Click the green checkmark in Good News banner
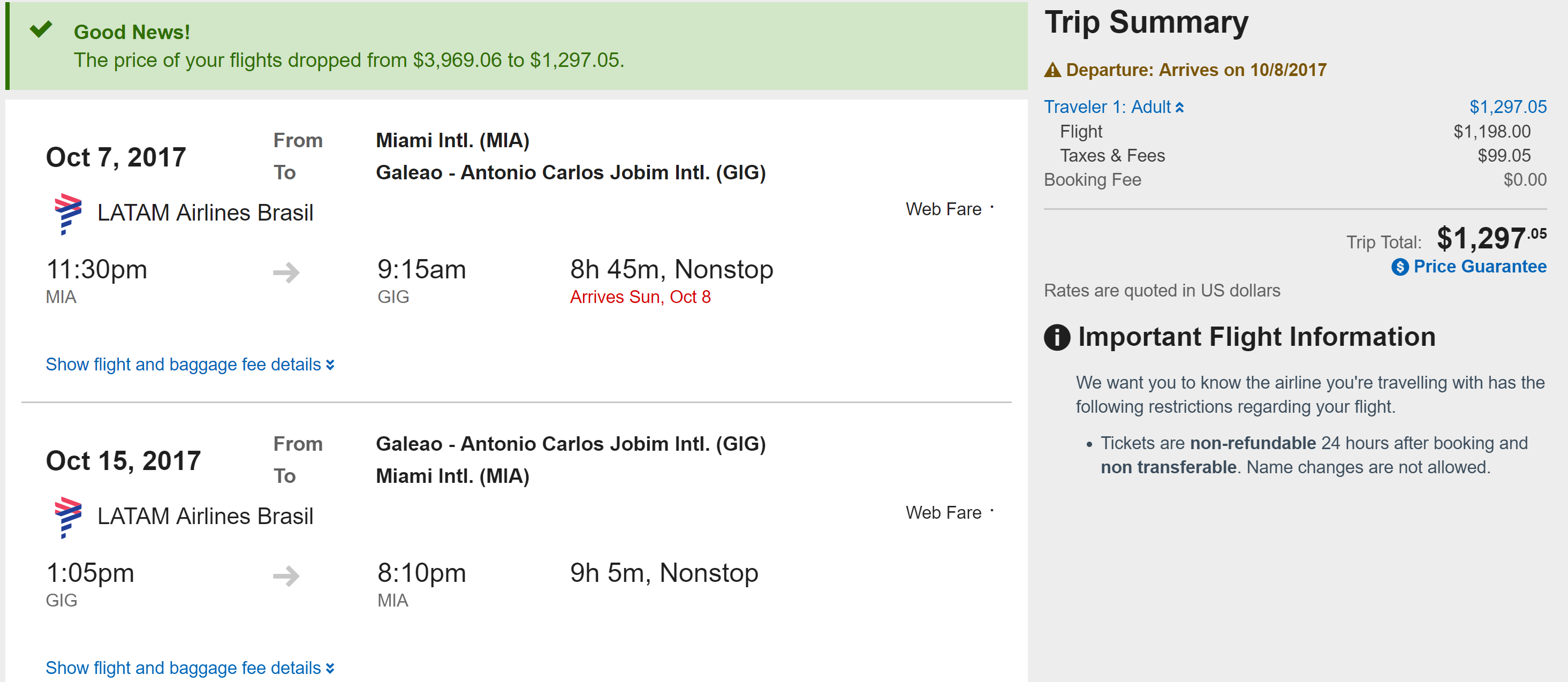Viewport: 1568px width, 682px height. click(41, 29)
